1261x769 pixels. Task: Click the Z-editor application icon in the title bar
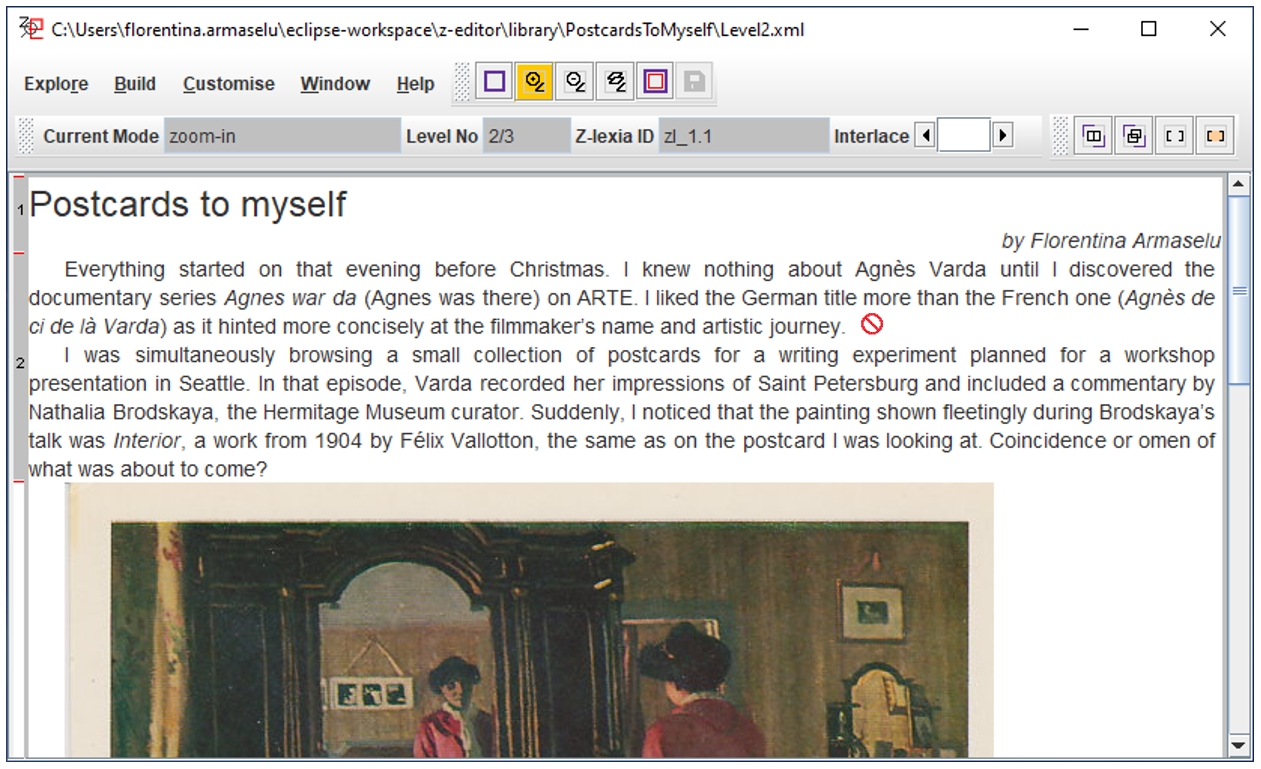(x=32, y=29)
